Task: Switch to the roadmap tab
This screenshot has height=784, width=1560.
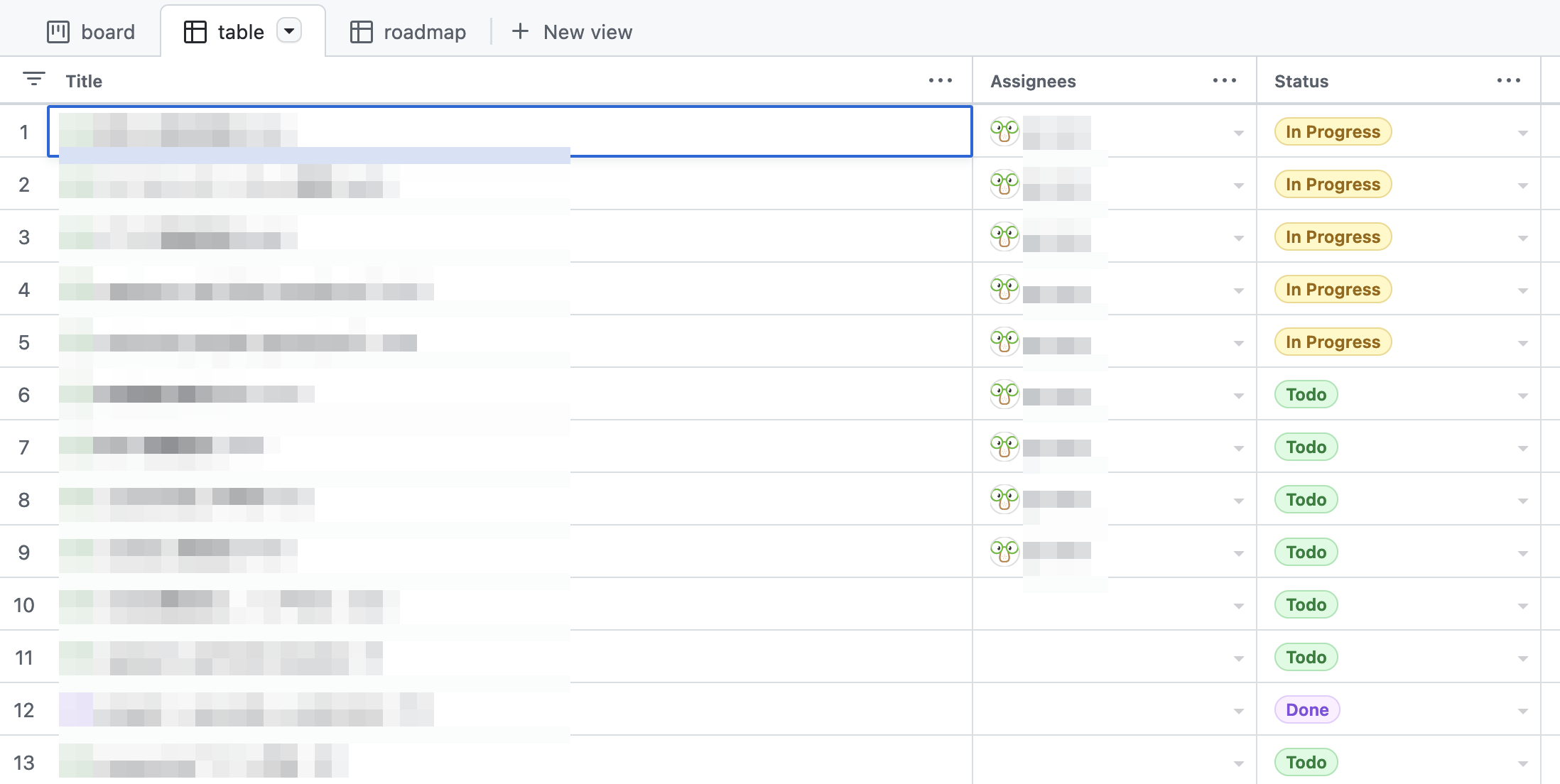Action: [408, 32]
